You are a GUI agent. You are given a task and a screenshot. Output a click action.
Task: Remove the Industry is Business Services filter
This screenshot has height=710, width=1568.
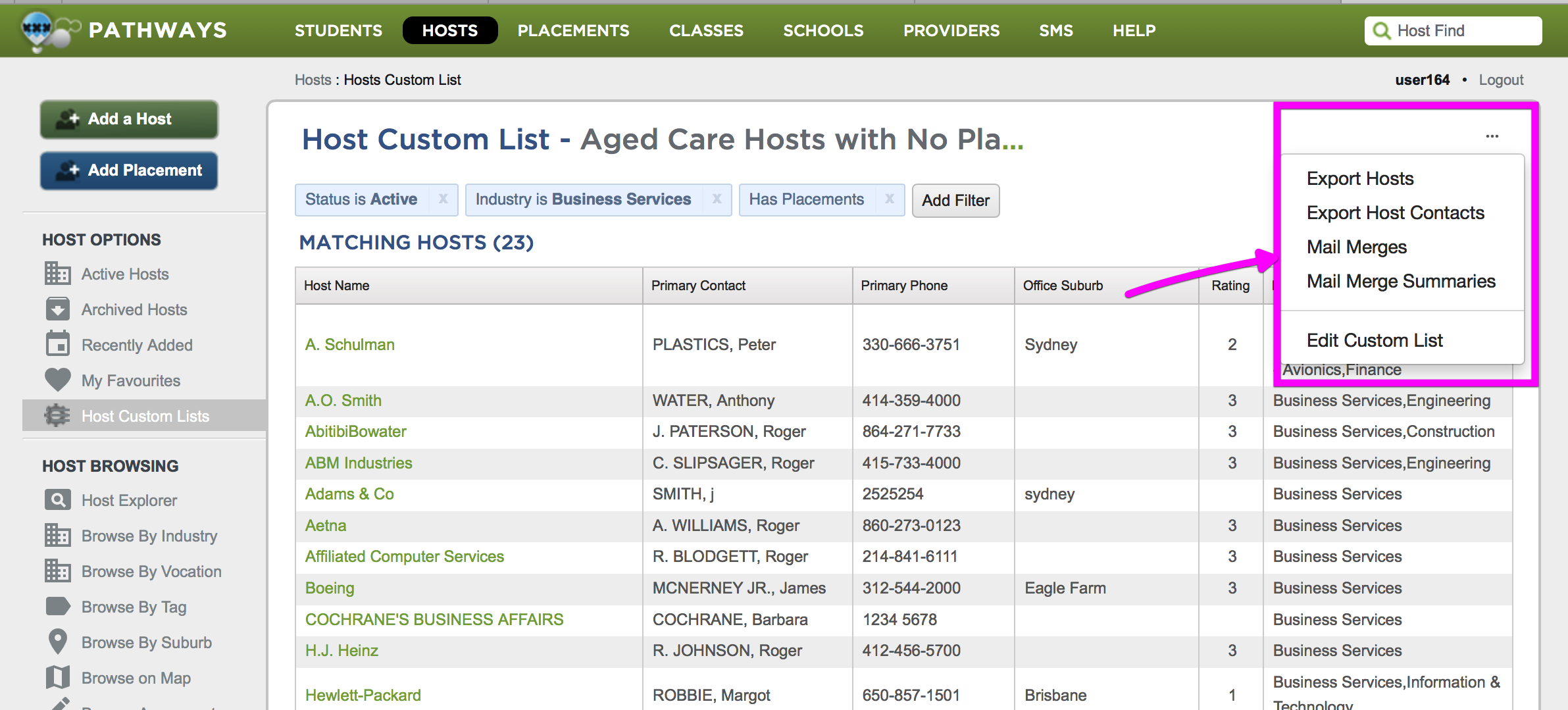coord(717,199)
